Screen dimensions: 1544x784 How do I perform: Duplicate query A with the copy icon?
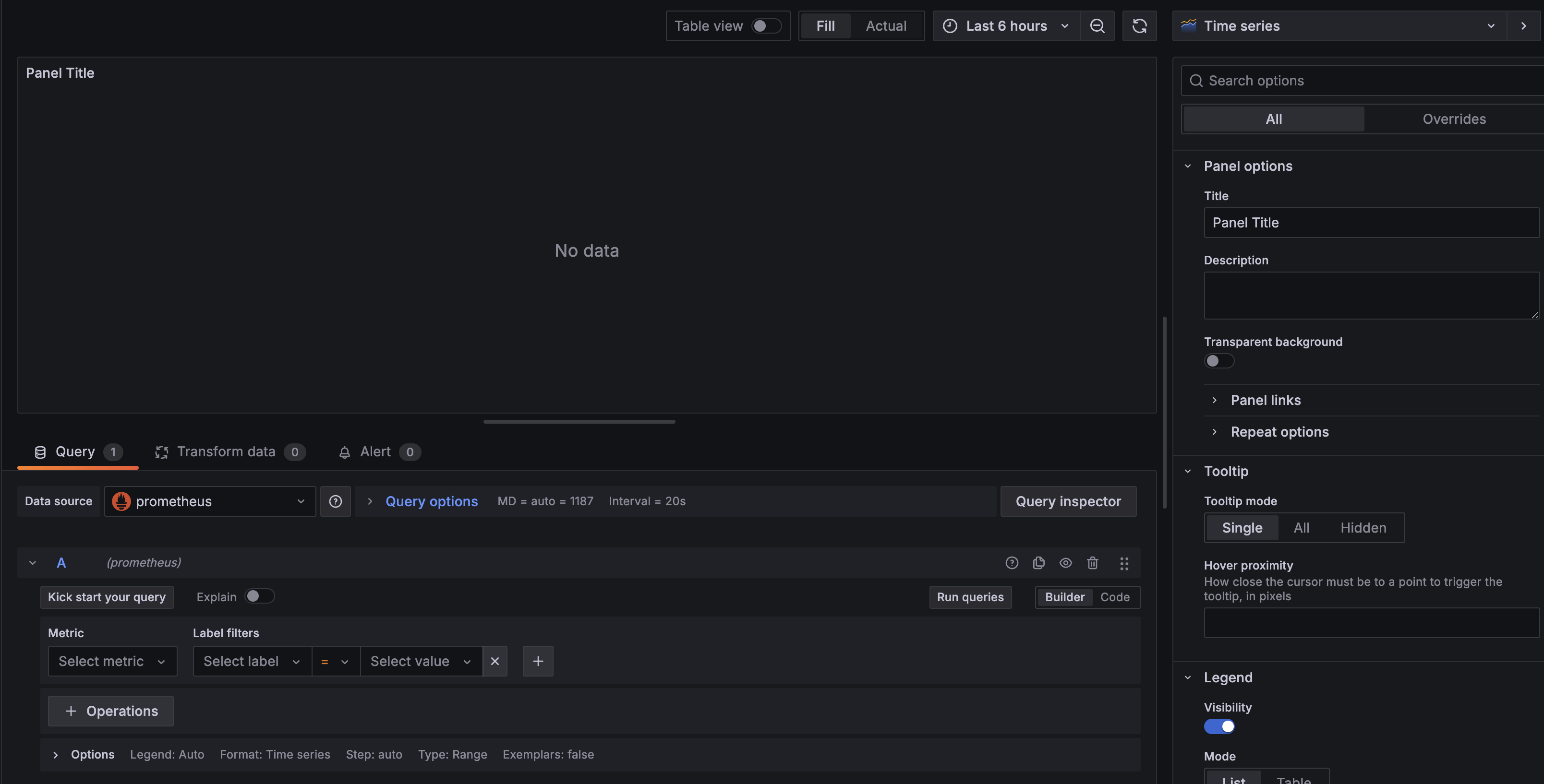point(1039,562)
